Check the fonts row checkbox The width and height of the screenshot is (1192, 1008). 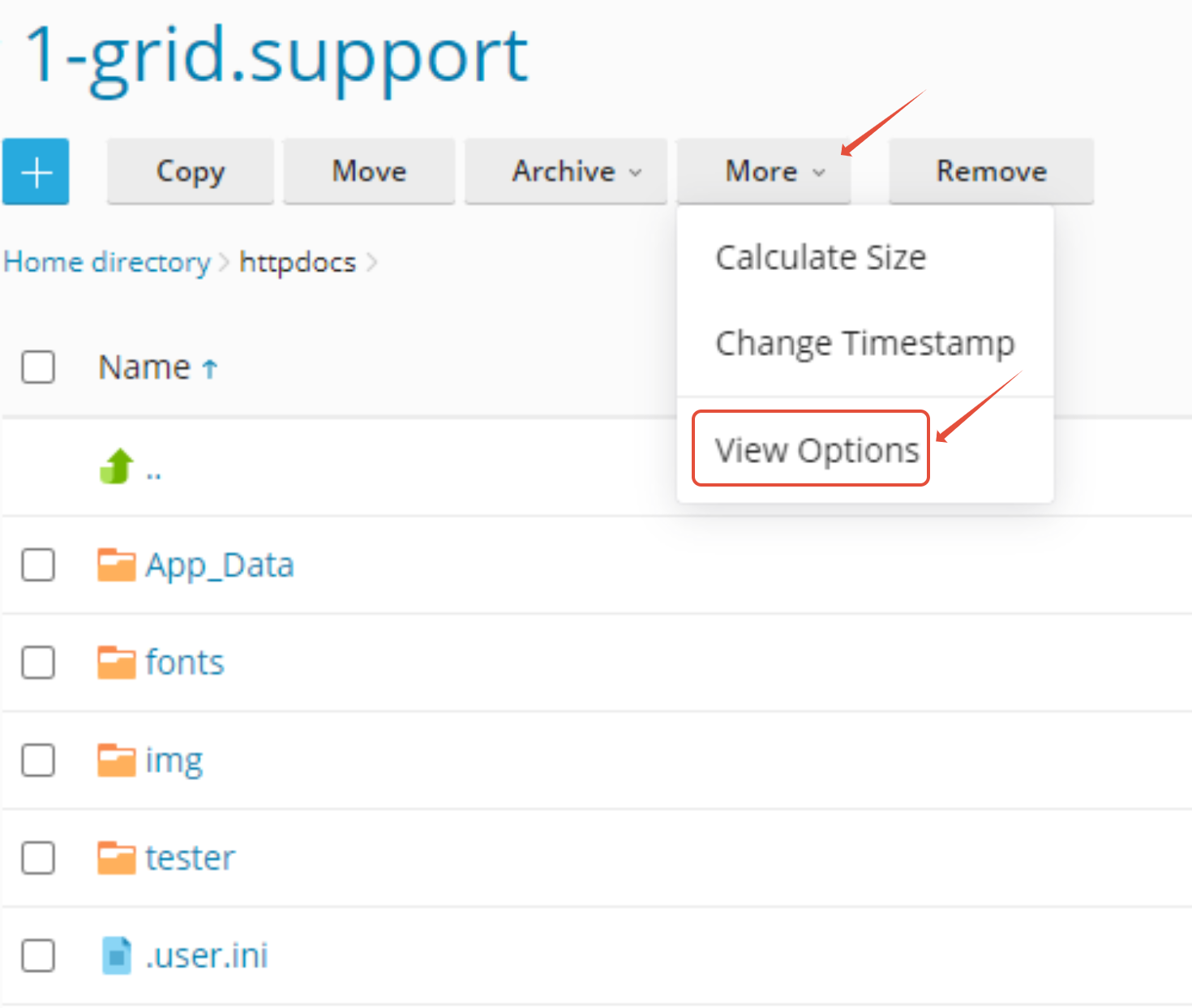point(38,663)
